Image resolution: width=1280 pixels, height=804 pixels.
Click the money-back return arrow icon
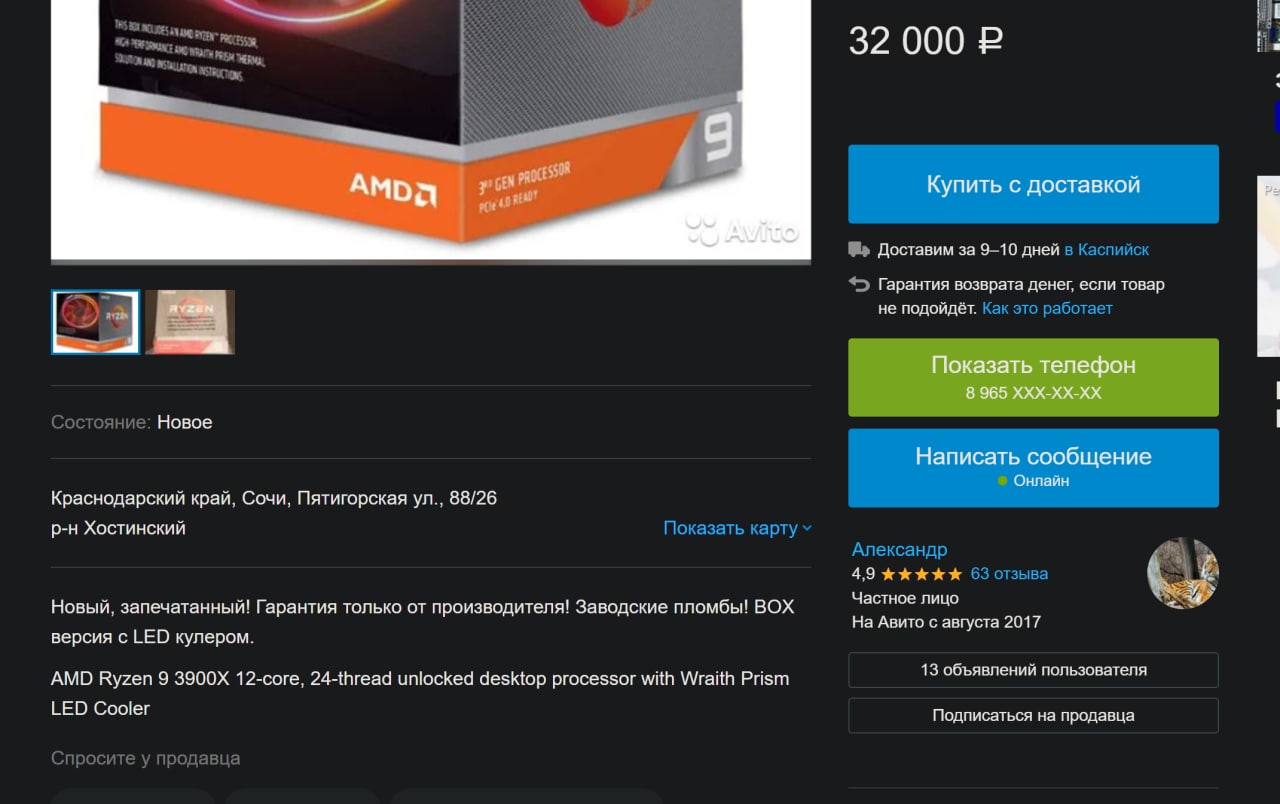[858, 284]
